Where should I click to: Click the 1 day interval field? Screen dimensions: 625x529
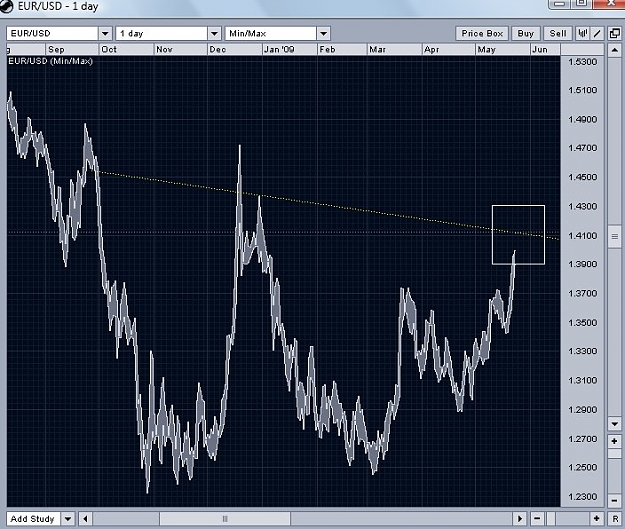tap(162, 33)
